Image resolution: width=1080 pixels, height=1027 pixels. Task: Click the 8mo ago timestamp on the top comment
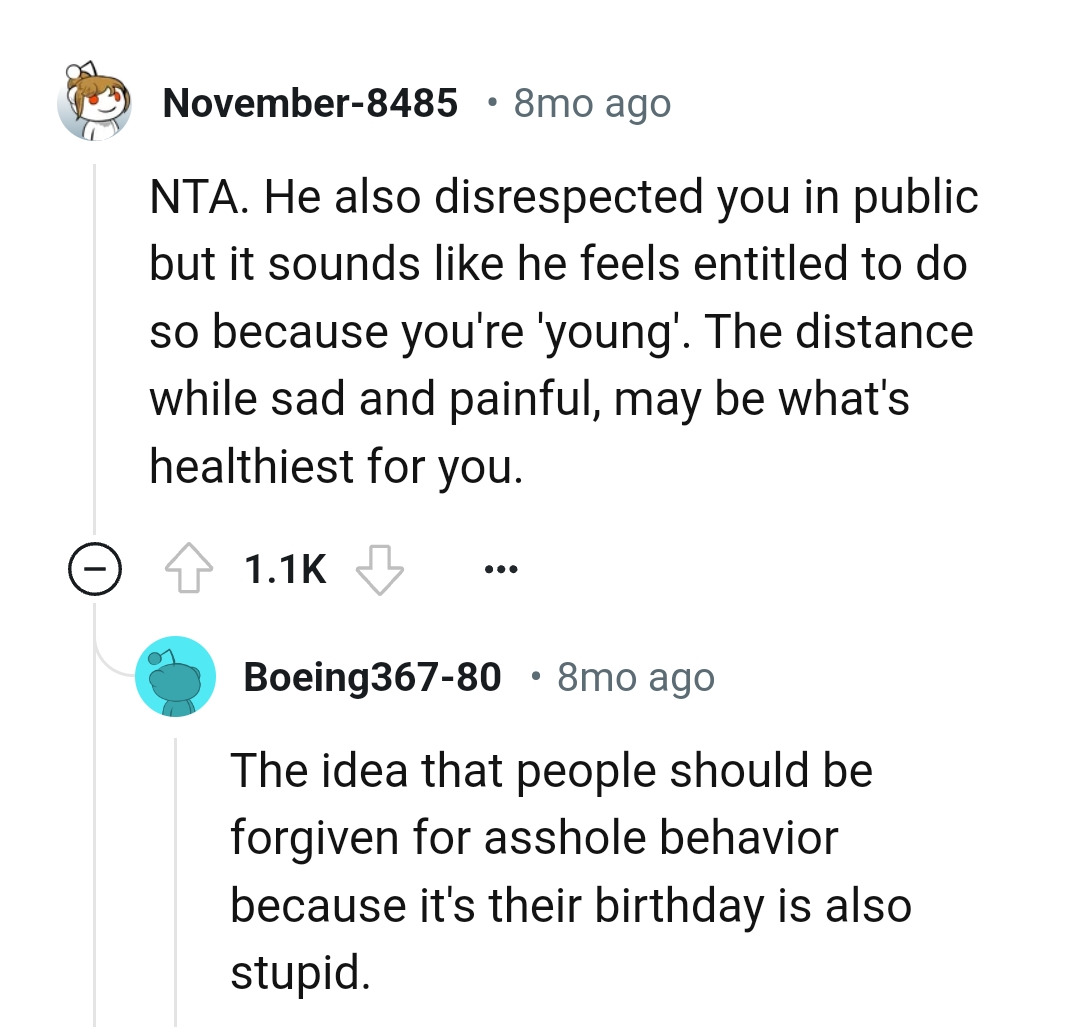(x=592, y=103)
